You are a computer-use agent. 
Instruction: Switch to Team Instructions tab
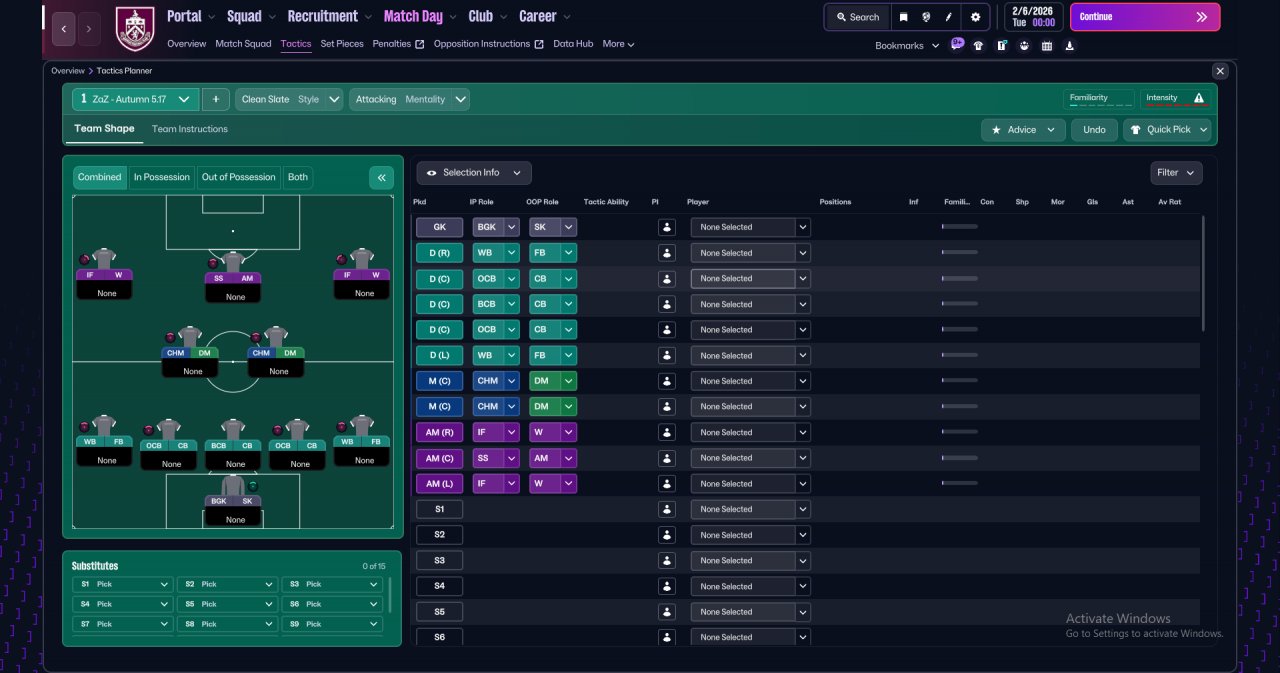pos(190,129)
